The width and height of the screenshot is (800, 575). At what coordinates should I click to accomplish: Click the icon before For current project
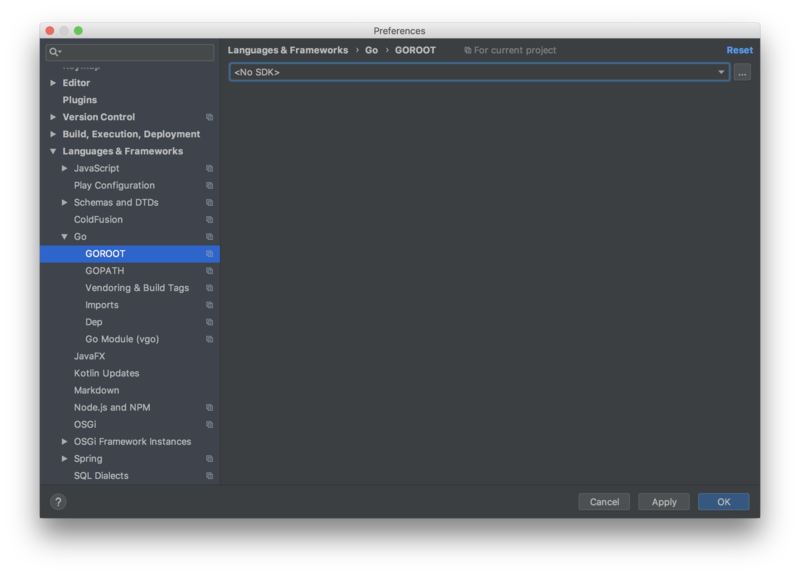pos(467,51)
